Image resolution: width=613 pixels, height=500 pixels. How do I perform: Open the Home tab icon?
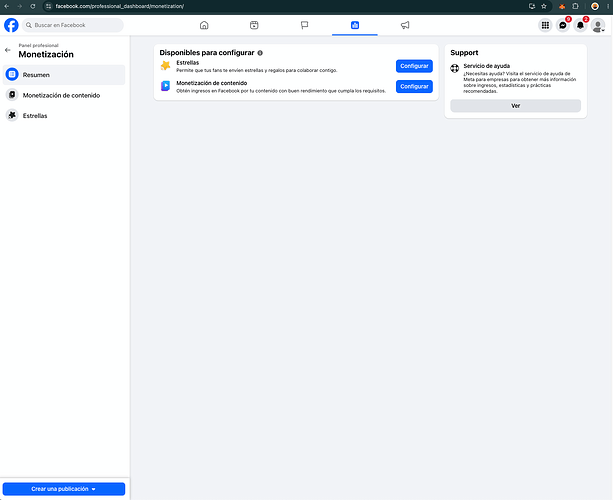[x=204, y=25]
